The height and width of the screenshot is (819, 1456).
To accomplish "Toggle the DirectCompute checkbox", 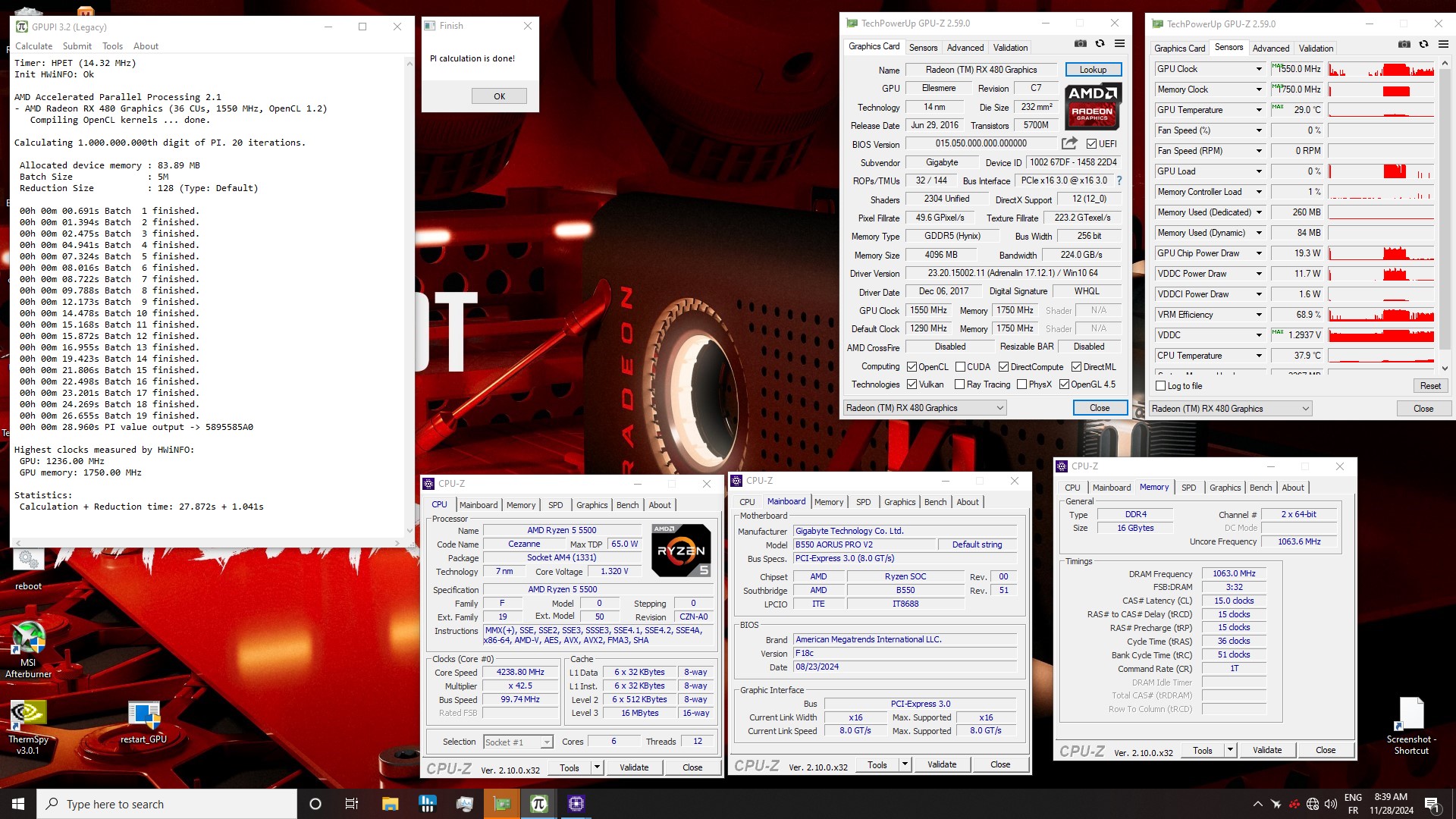I will point(1003,367).
